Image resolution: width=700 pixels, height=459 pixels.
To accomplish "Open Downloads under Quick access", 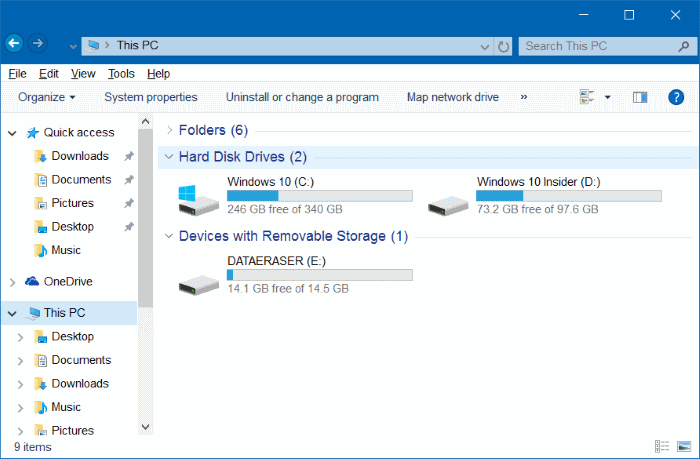I will click(80, 156).
